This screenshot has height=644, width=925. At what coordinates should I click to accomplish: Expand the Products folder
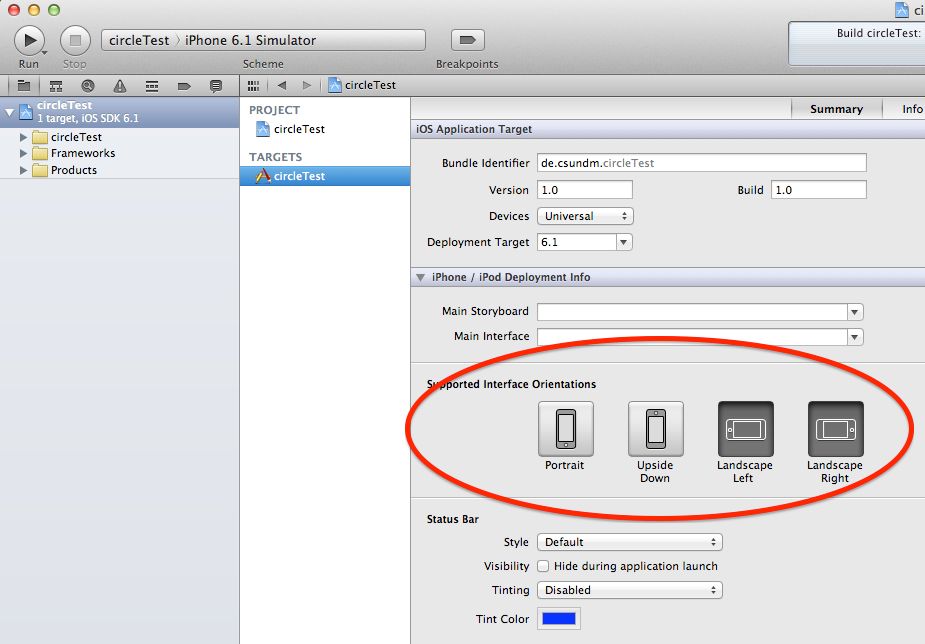(24, 170)
